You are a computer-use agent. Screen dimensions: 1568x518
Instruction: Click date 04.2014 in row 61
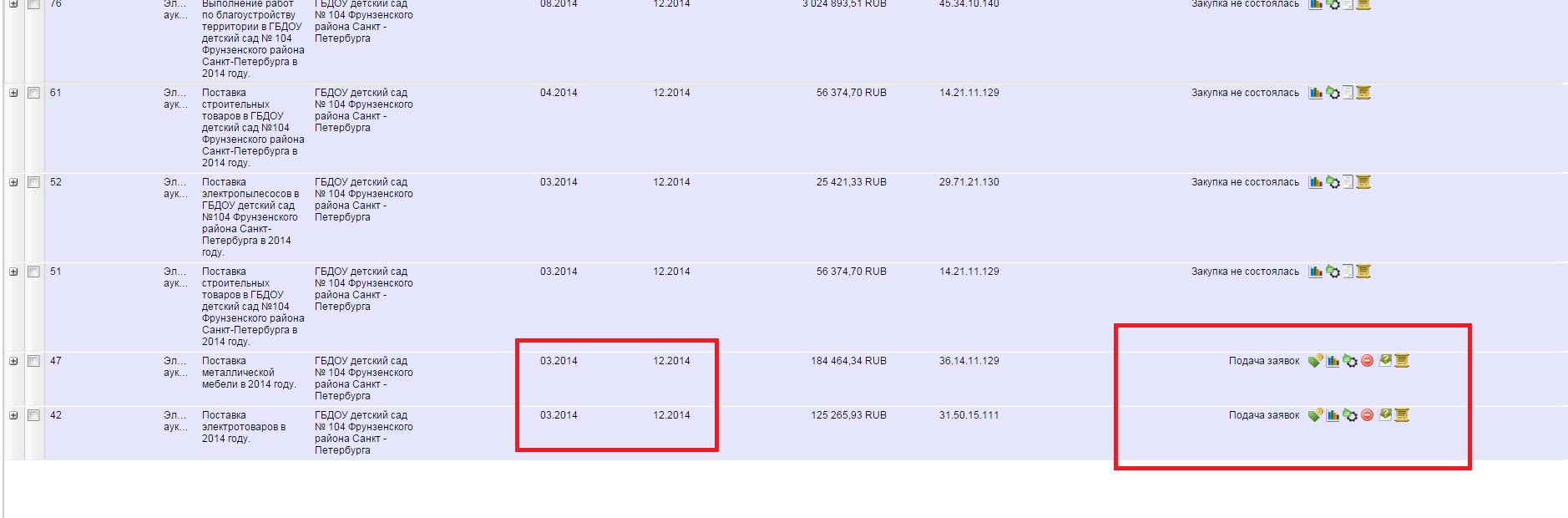click(x=559, y=93)
